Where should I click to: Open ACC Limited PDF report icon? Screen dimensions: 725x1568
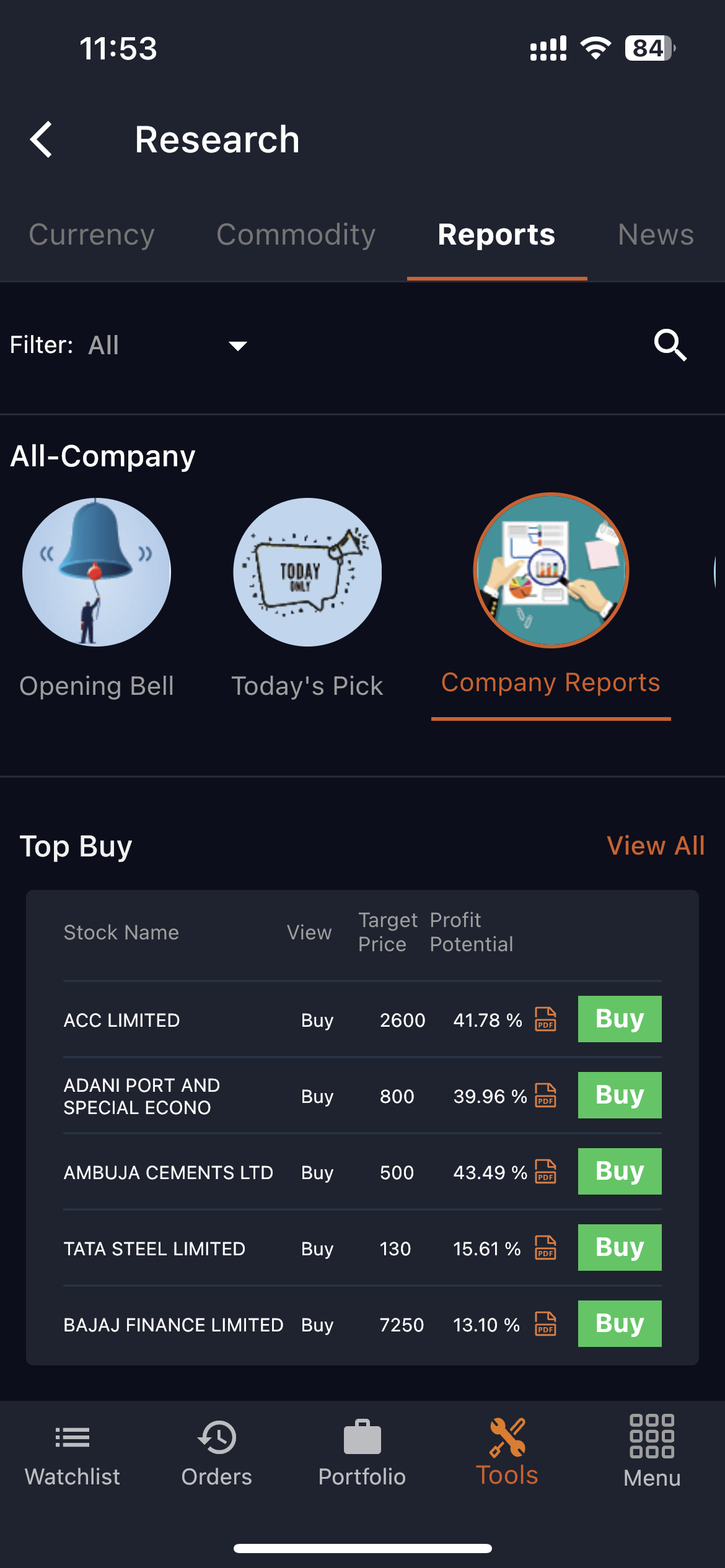[x=545, y=1019]
